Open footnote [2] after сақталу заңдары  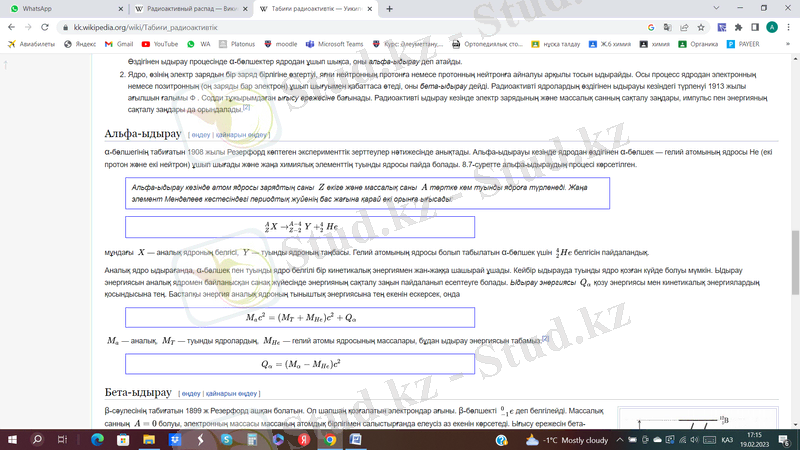(246, 107)
